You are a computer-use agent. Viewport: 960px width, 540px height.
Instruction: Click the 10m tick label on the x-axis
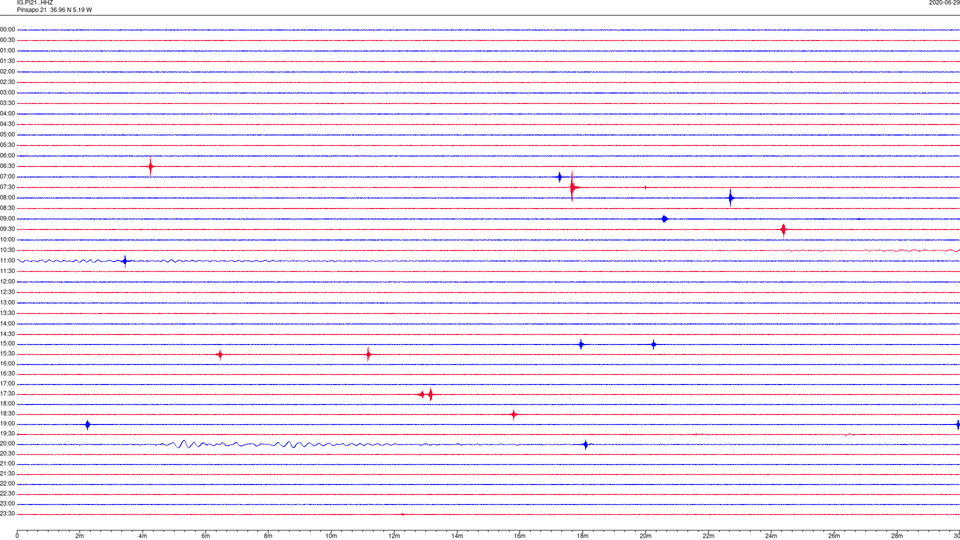coord(331,536)
